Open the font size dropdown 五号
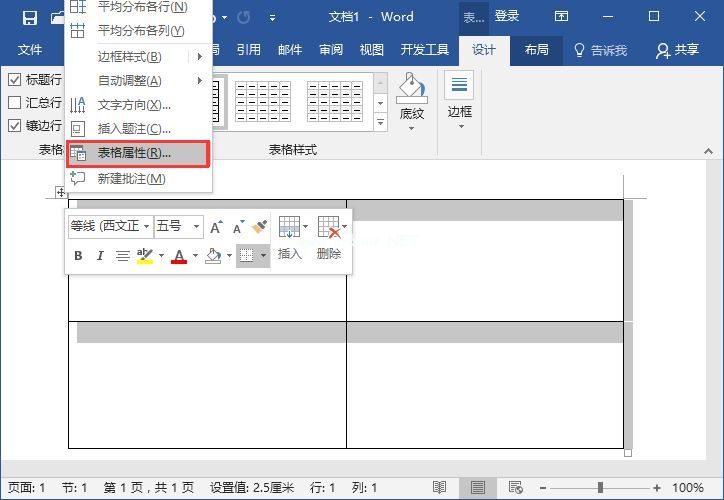 [x=177, y=227]
